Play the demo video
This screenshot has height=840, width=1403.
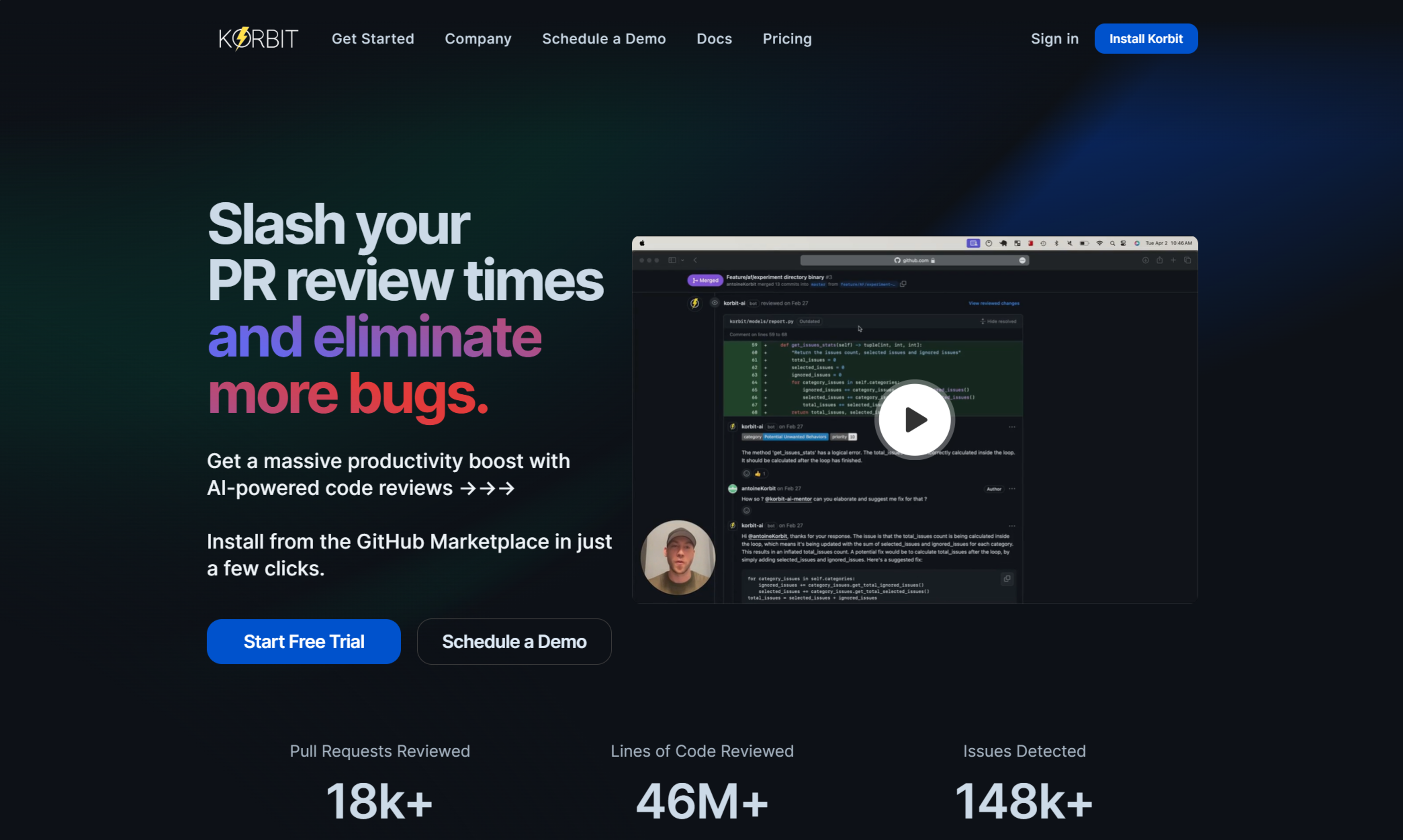pyautogui.click(x=915, y=419)
